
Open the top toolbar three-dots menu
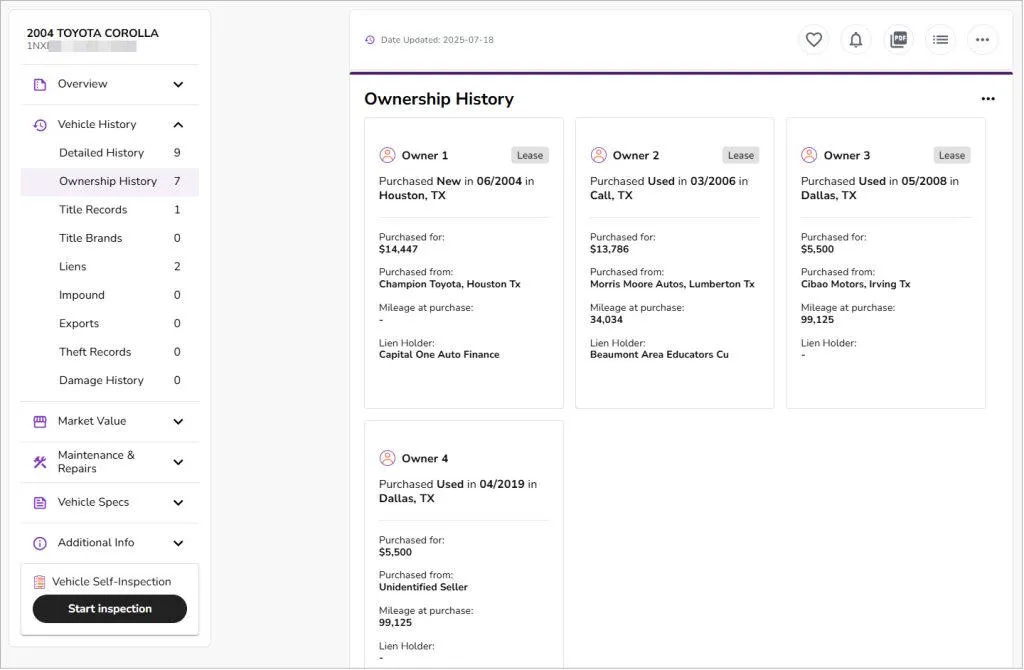click(x=982, y=40)
